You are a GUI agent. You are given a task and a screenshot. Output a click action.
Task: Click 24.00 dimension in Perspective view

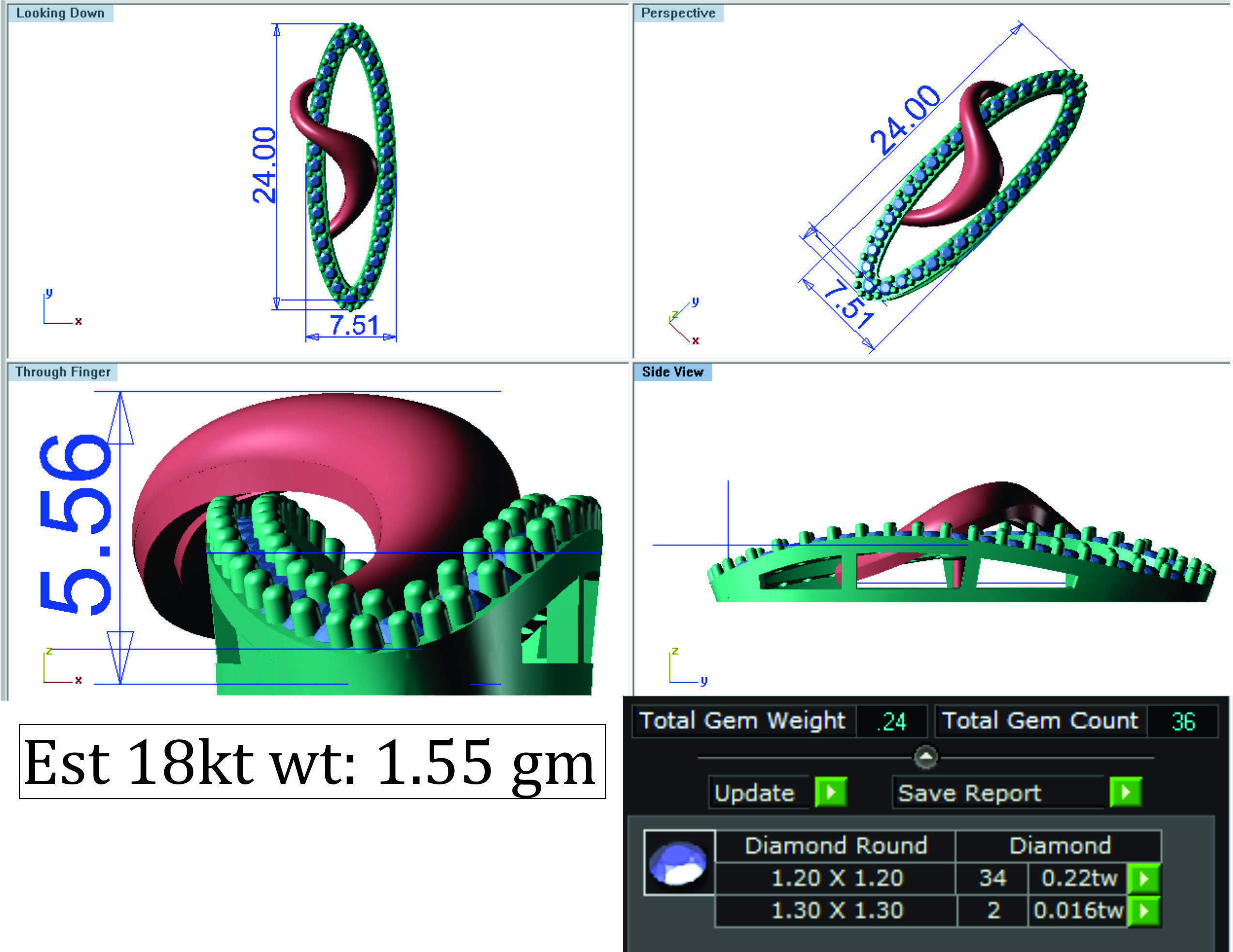click(905, 120)
